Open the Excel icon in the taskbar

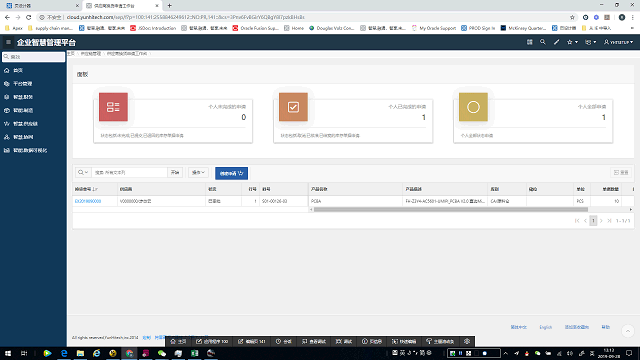pos(195,353)
